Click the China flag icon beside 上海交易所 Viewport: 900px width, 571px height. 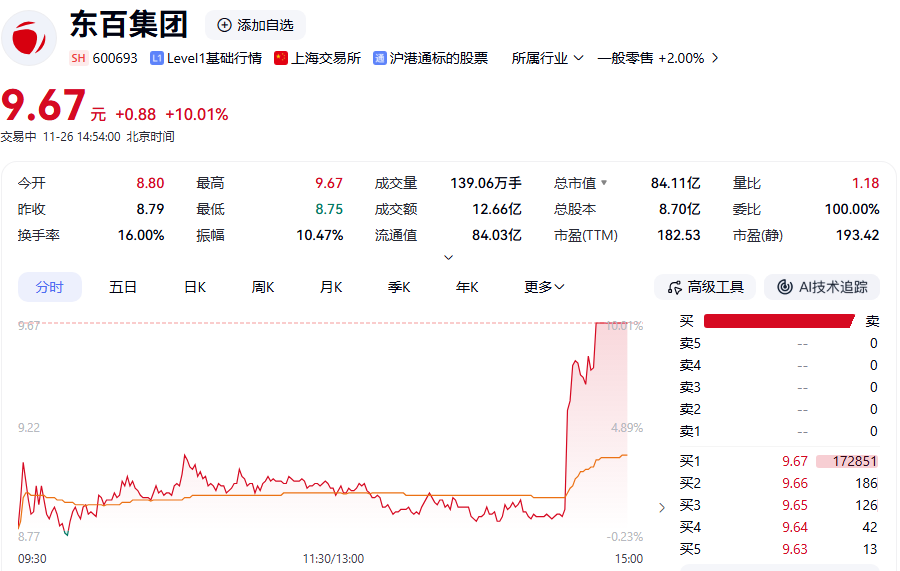point(281,59)
